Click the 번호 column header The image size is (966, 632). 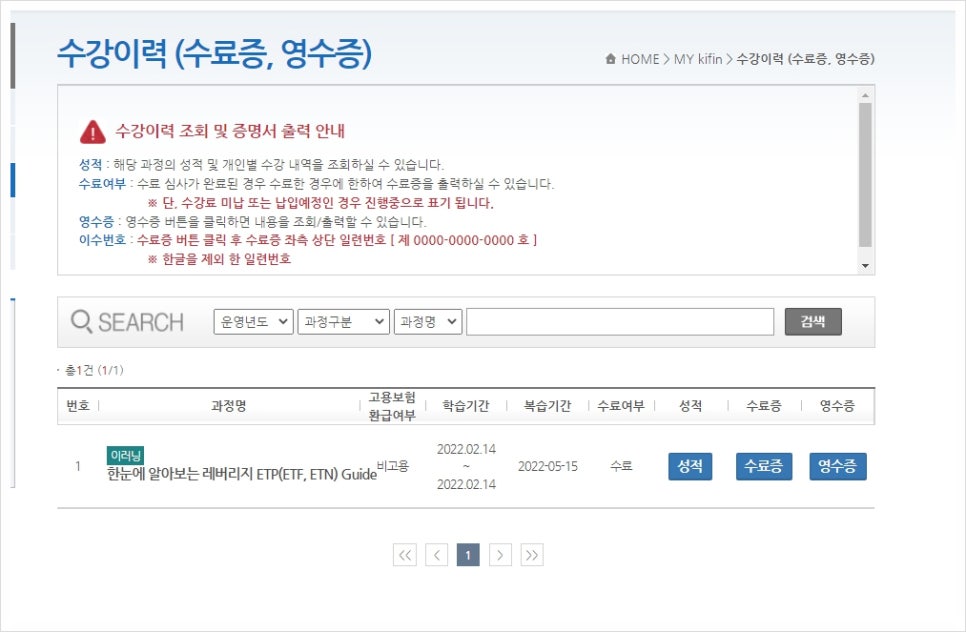tap(78, 406)
